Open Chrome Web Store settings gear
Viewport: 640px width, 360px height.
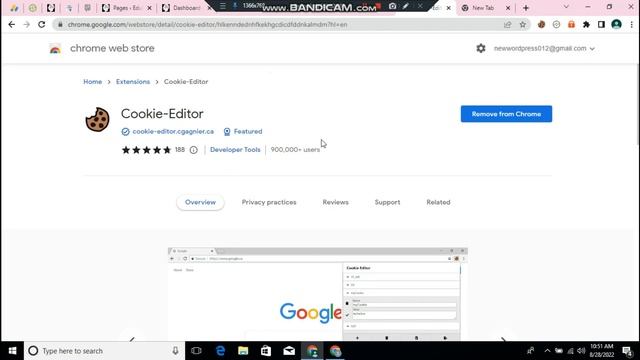click(x=481, y=48)
